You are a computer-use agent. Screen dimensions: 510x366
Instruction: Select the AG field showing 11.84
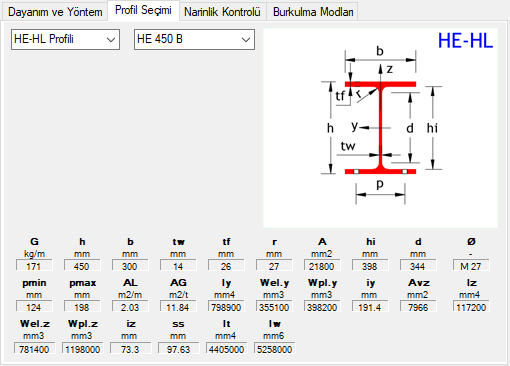(x=178, y=307)
